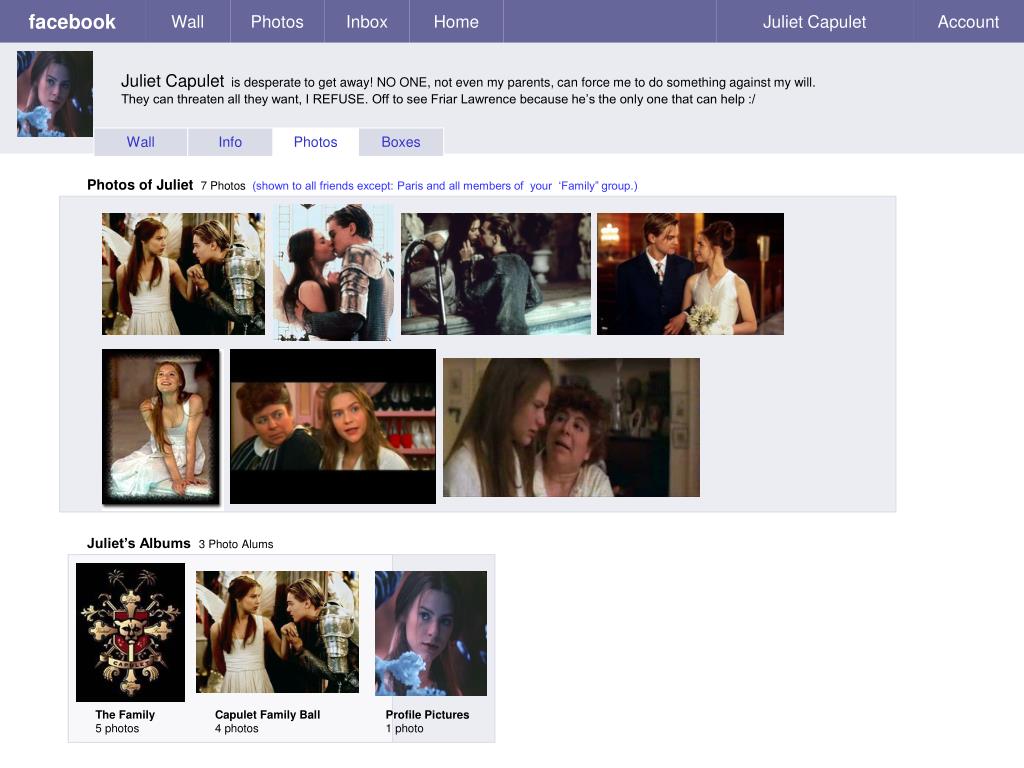This screenshot has width=1024, height=768.
Task: Click the '7 Photos' count text
Action: [223, 185]
